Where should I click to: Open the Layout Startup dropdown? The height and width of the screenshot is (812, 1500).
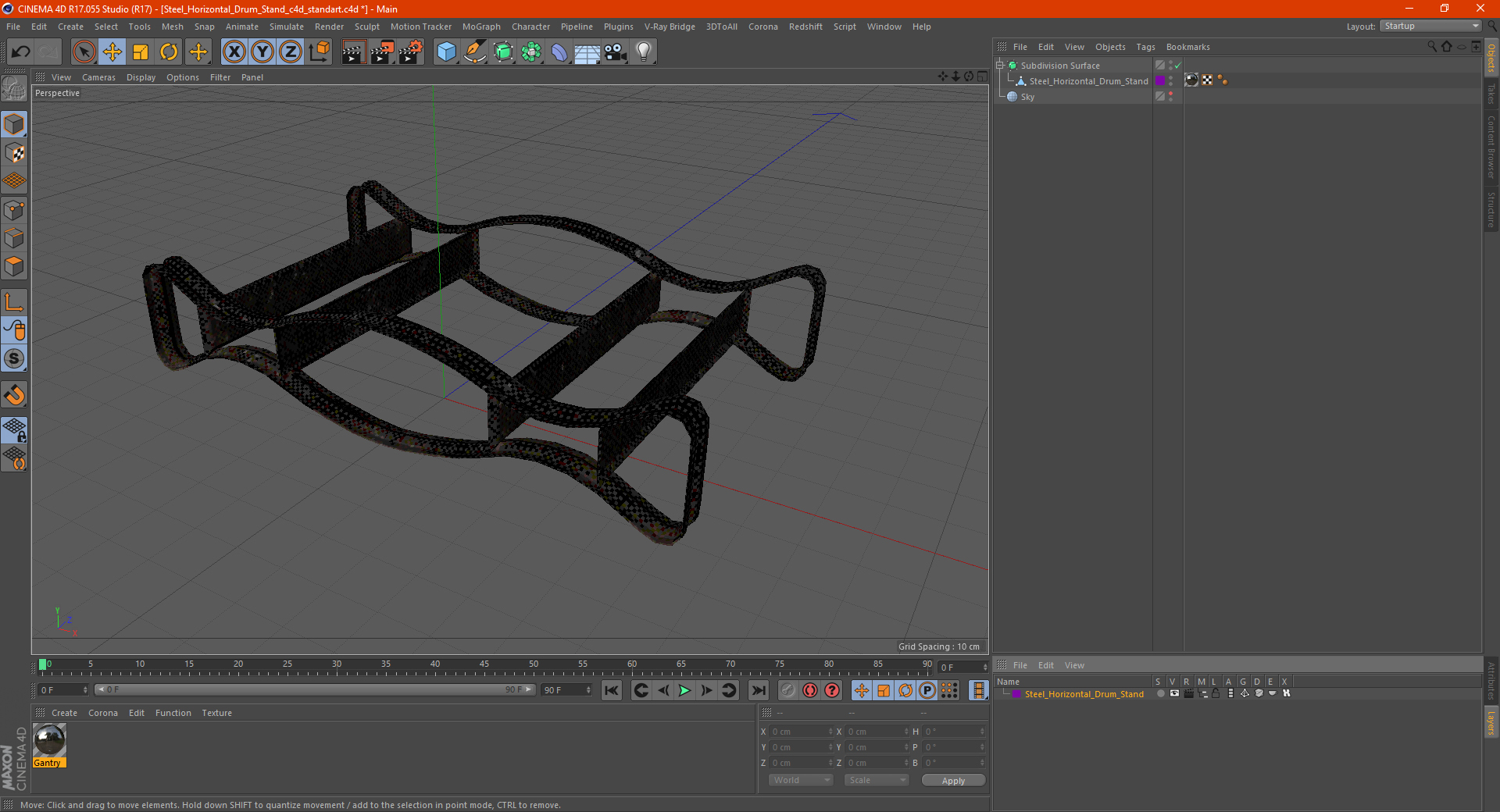(x=1430, y=26)
